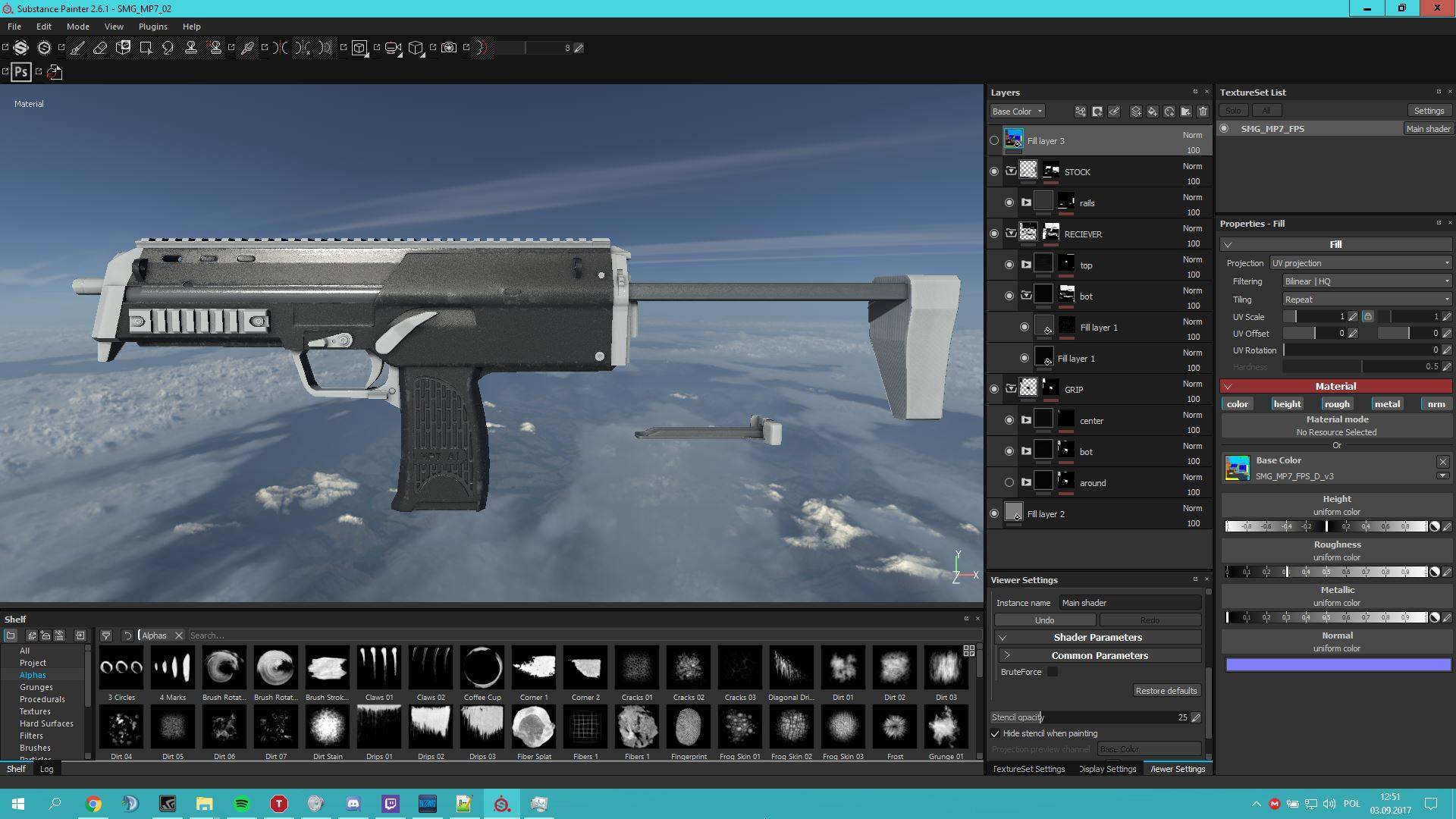Screen dimensions: 1456x819
Task: Open Chrome from the Windows taskbar
Action: point(93,804)
